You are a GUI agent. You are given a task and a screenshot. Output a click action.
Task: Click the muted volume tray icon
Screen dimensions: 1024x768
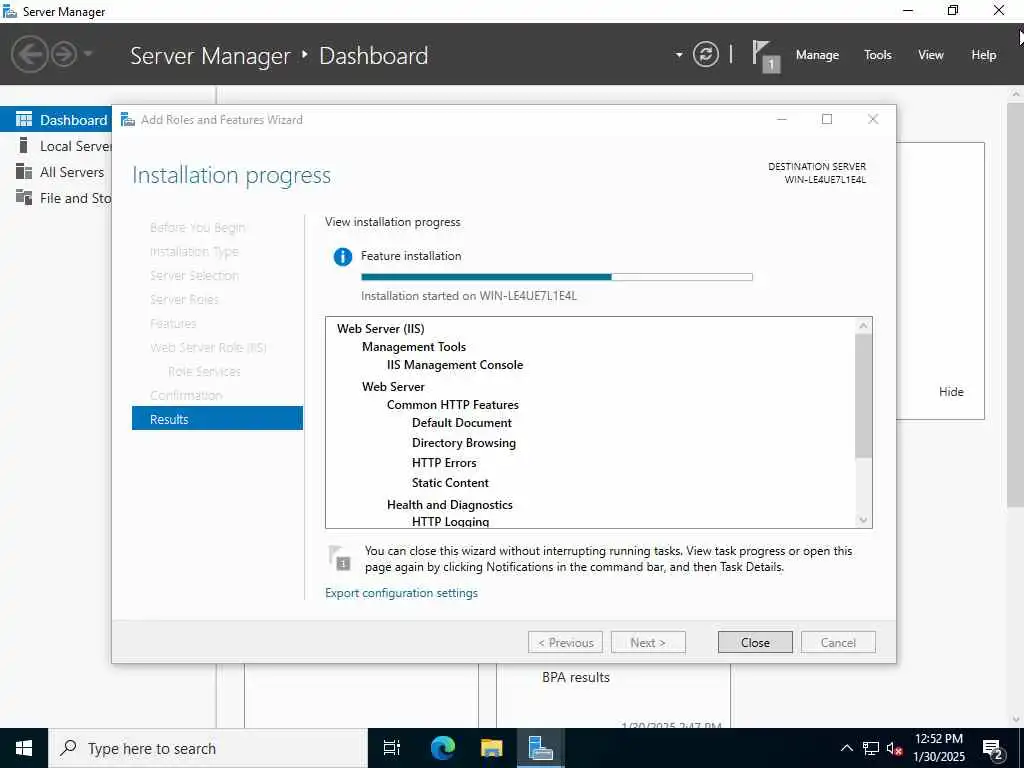[894, 748]
